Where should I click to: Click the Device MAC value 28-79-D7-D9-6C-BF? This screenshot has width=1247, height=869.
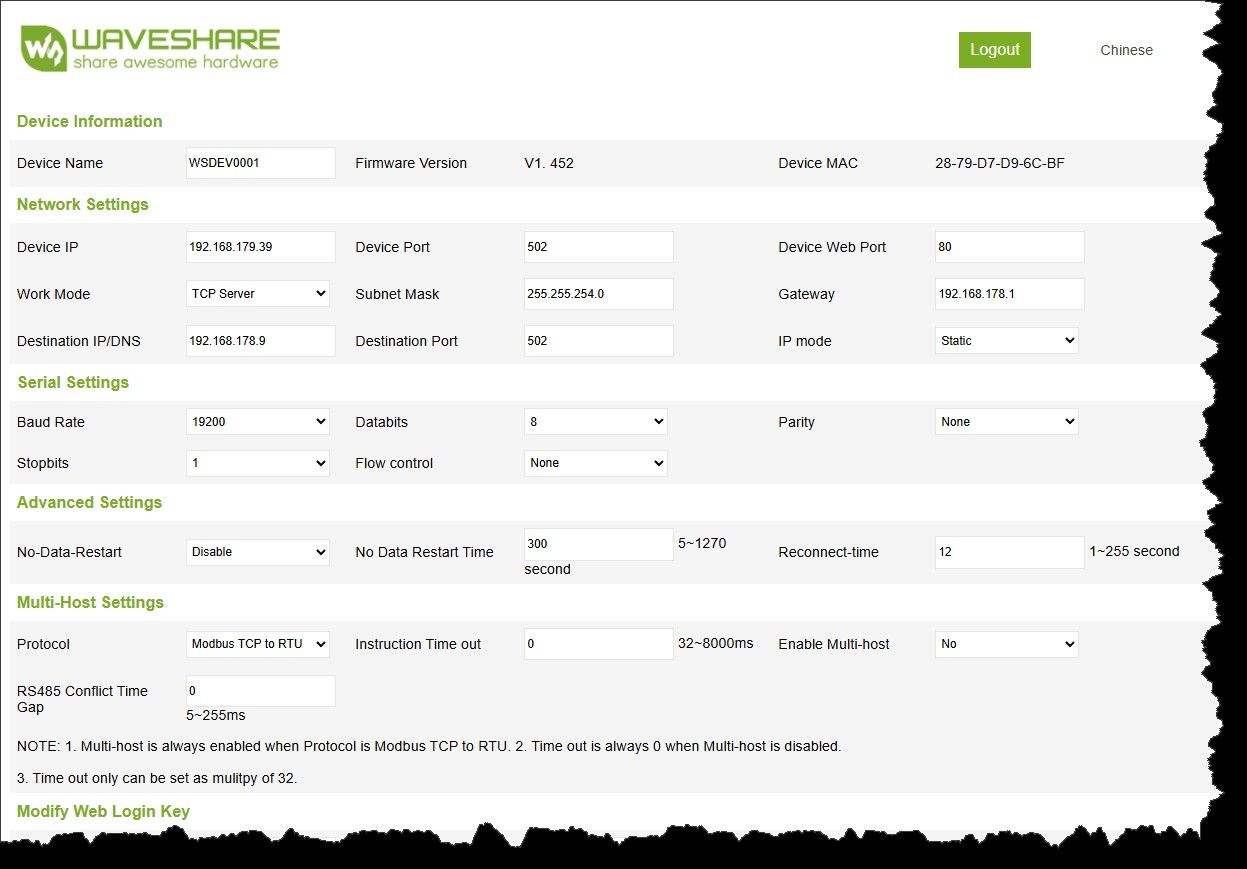(x=999, y=163)
